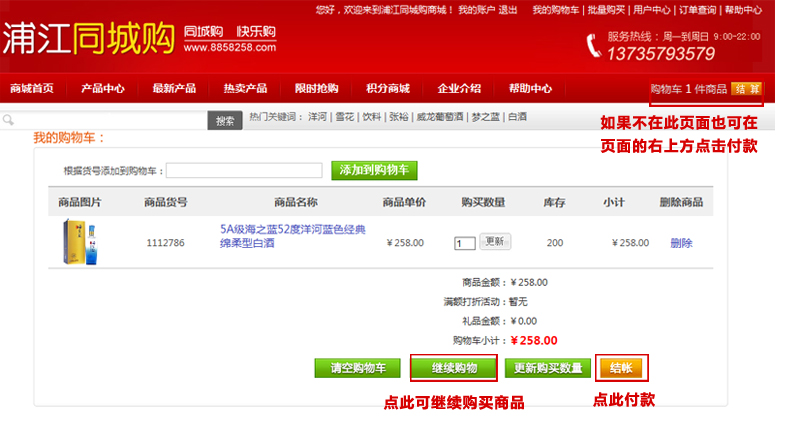This screenshot has width=800, height=436.
Task: Open 积分商城 from the navigation bar
Action: [x=387, y=88]
